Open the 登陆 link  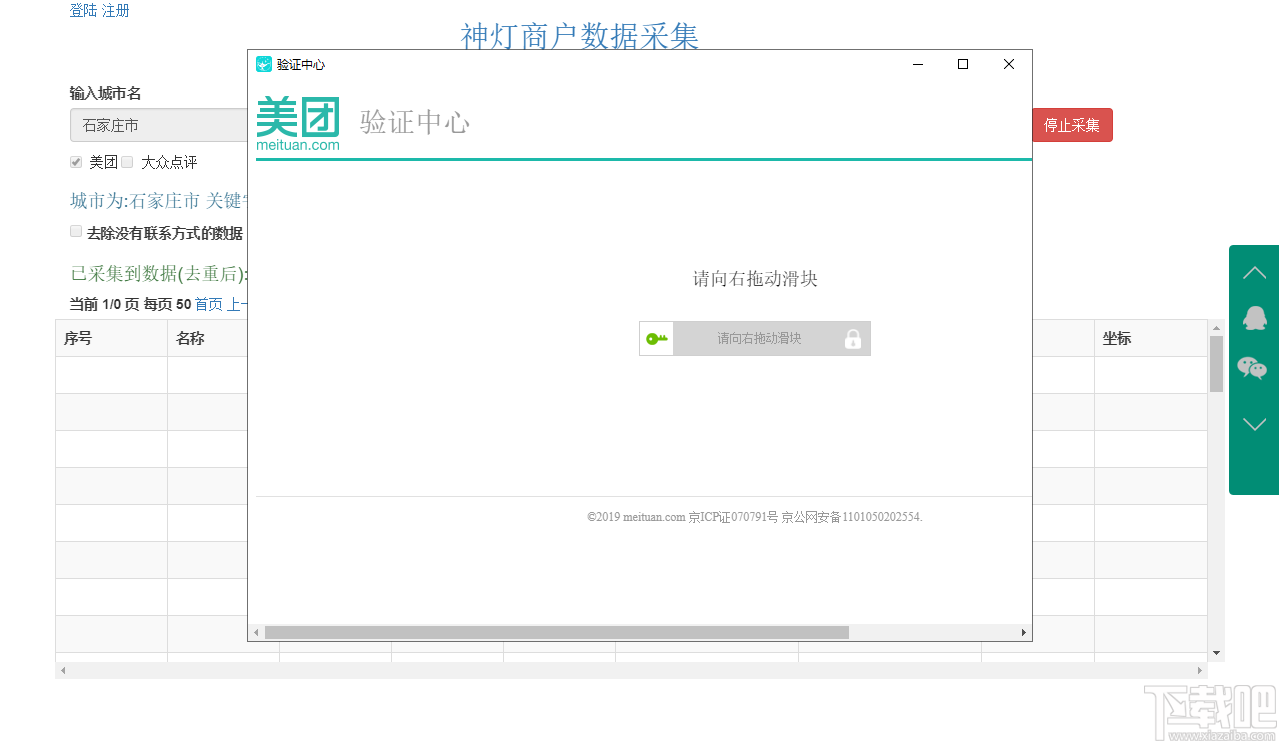point(83,10)
